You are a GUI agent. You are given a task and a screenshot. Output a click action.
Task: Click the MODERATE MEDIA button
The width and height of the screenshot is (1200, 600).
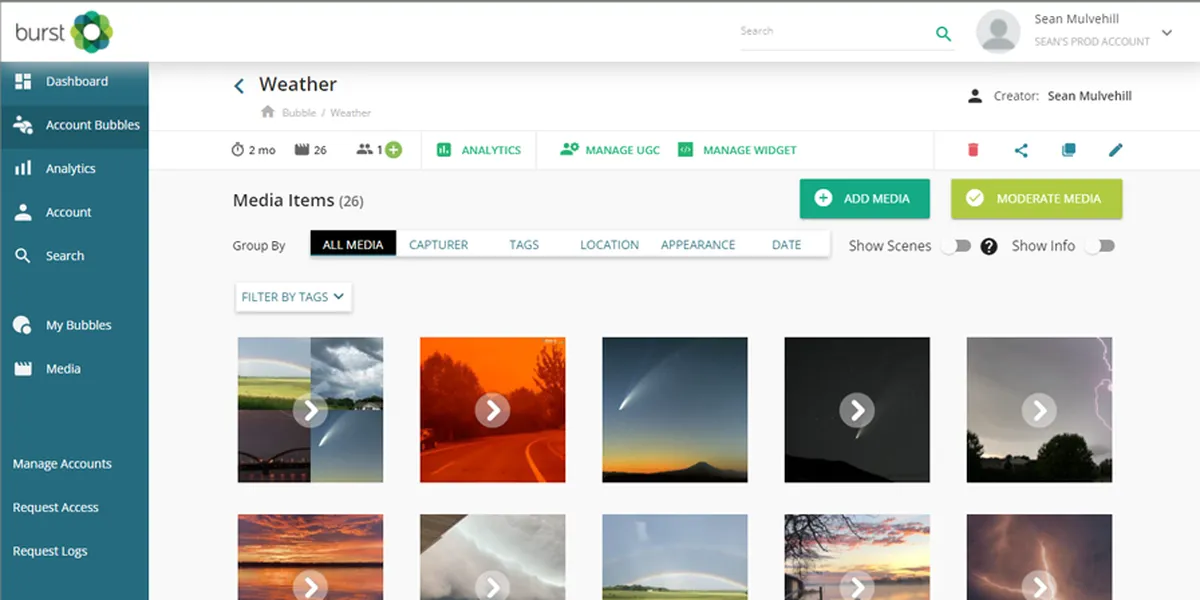coord(1036,198)
